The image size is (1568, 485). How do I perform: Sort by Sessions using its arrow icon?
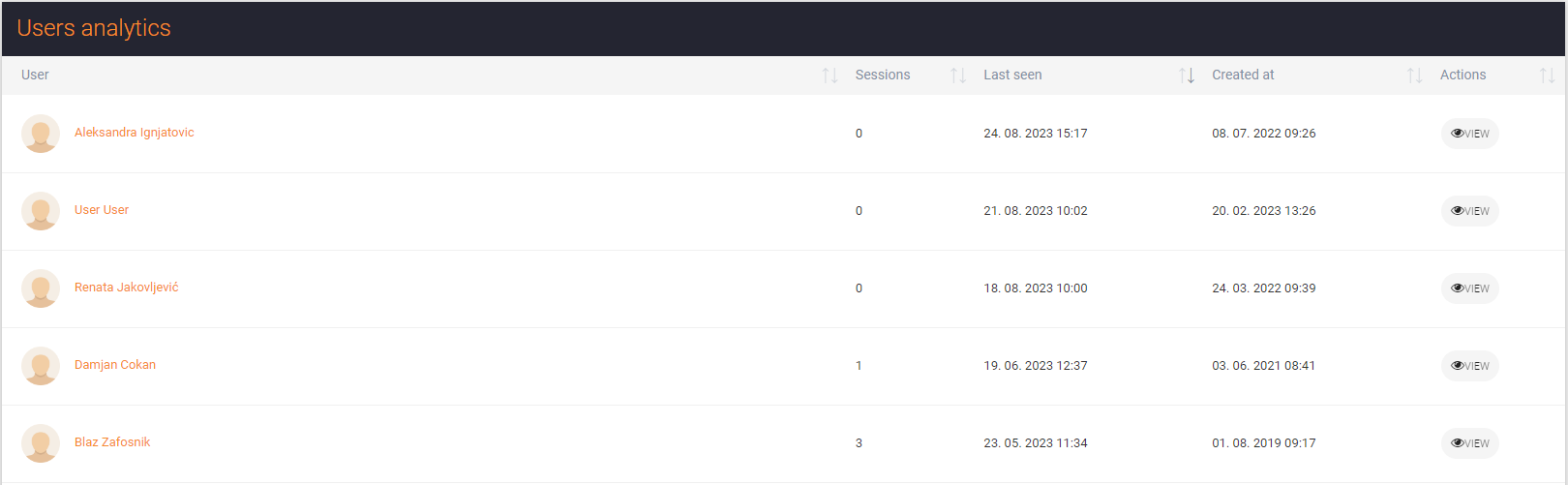pyautogui.click(x=958, y=76)
